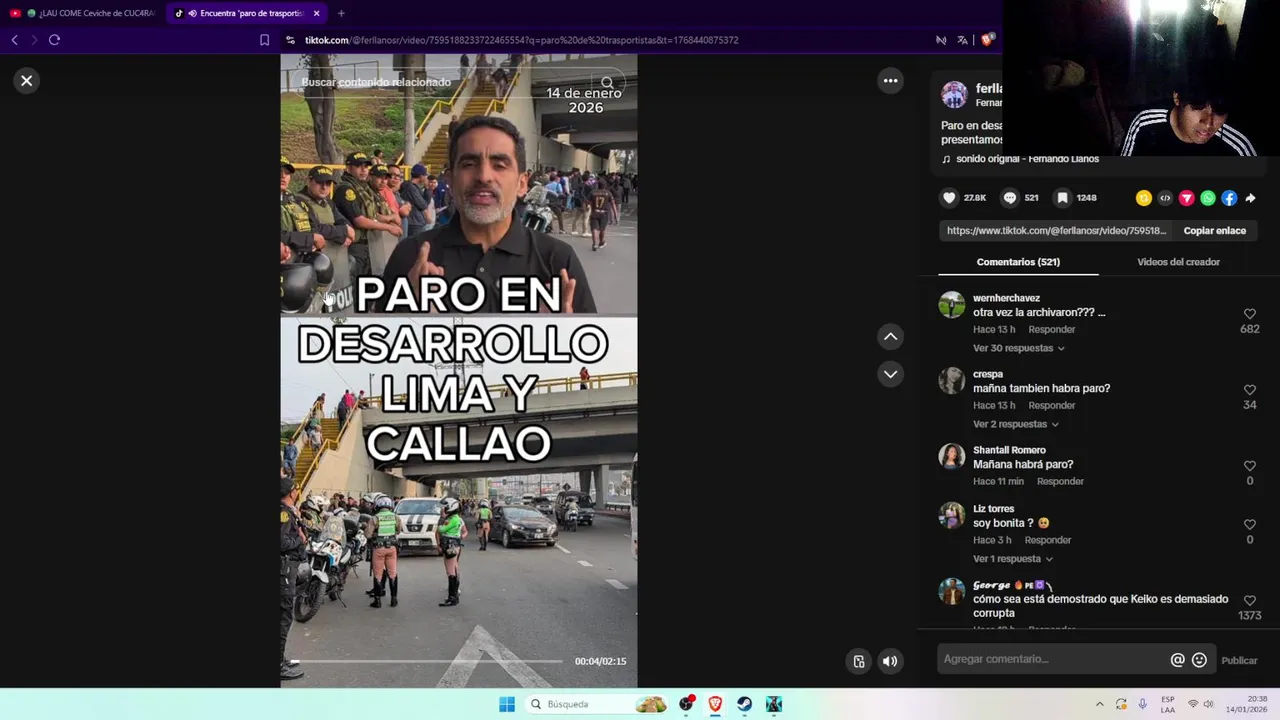
Task: Close the TikTok browser tab
Action: coord(316,13)
